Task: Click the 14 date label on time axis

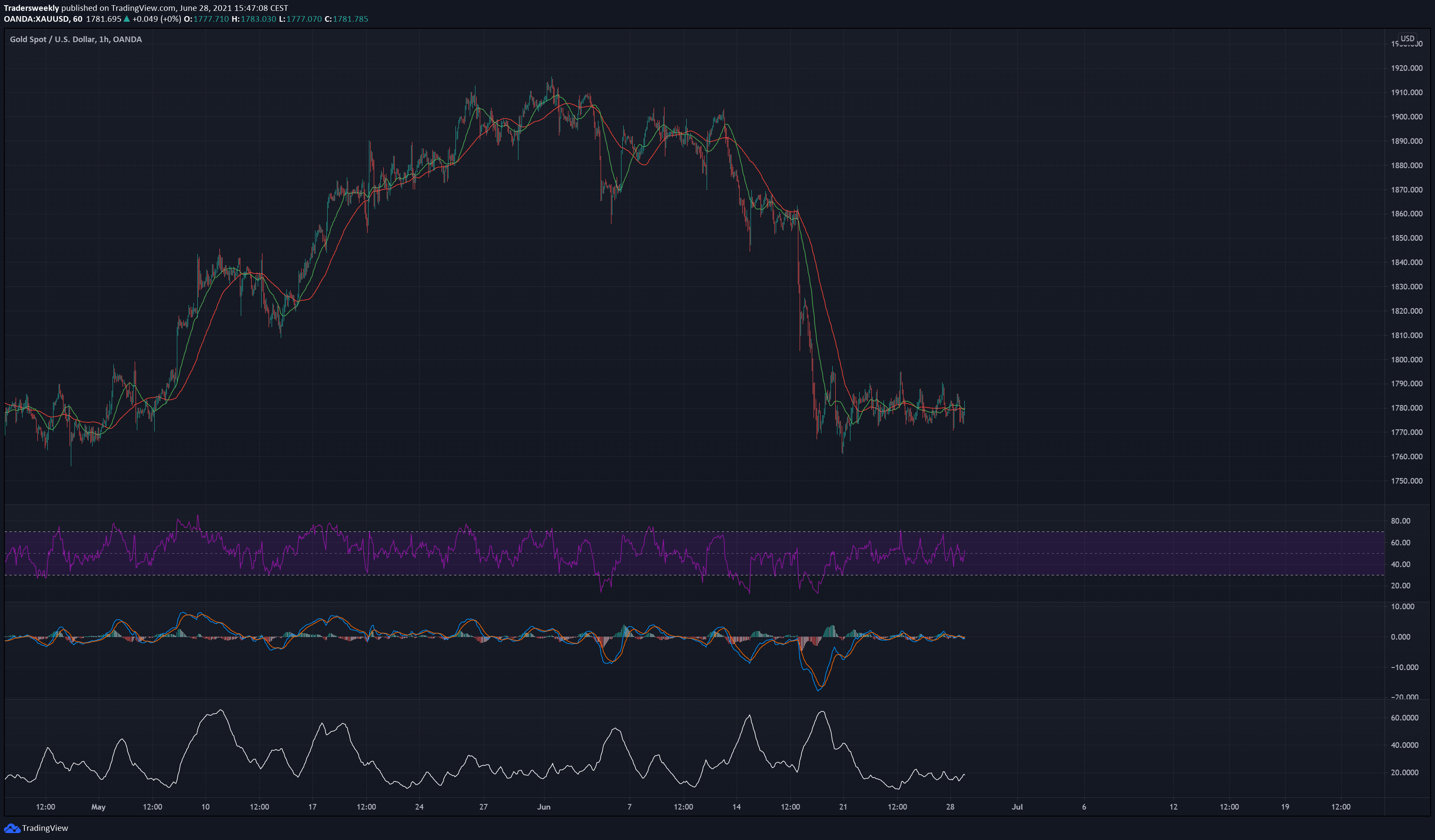Action: 736,807
